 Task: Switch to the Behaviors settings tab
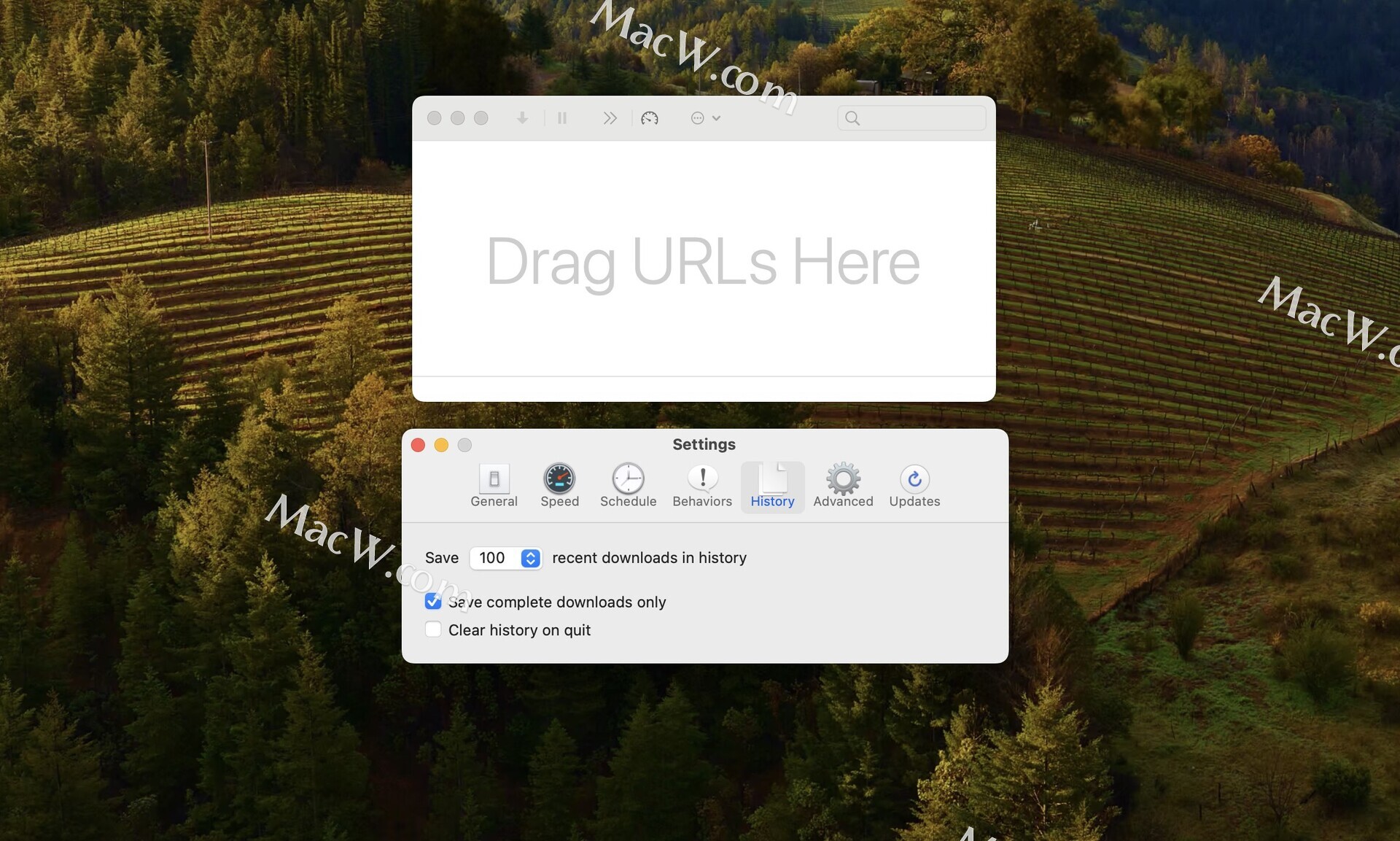click(702, 487)
